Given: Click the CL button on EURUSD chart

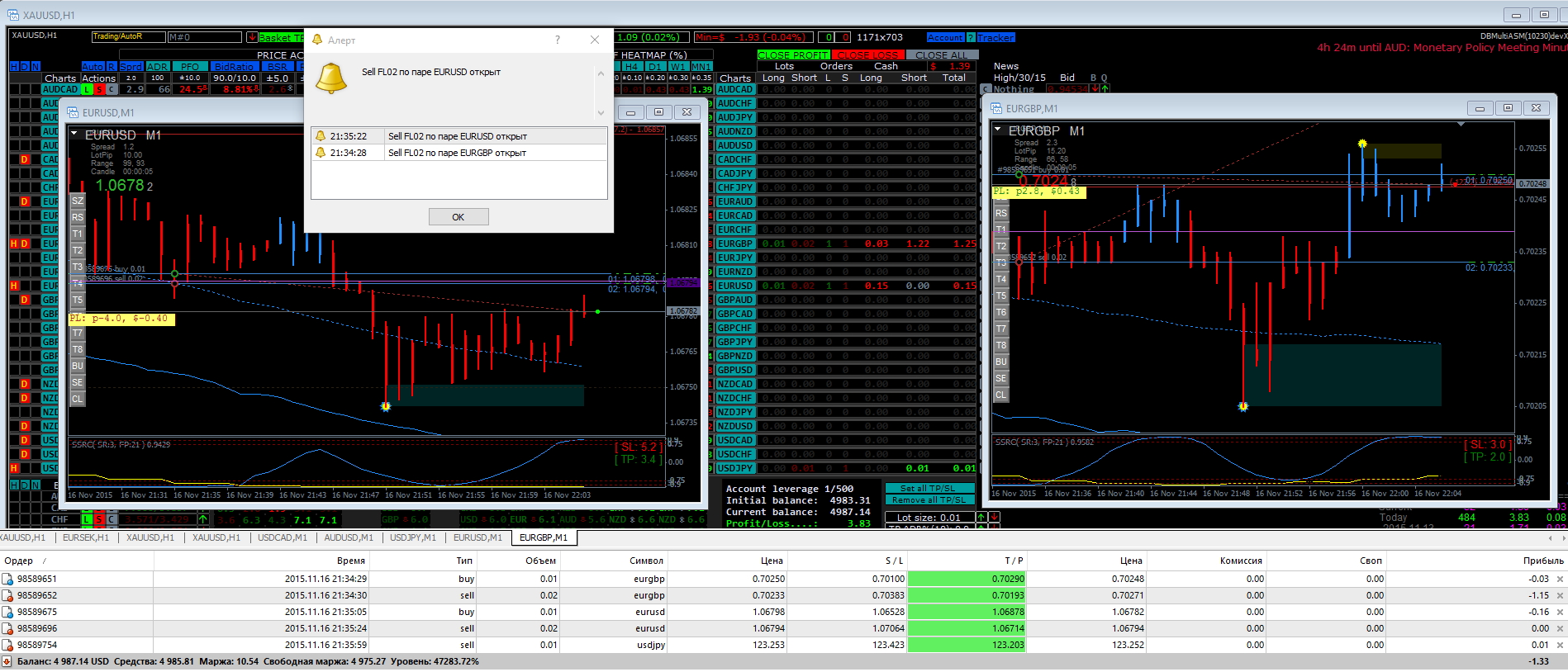Looking at the screenshot, I should (x=78, y=399).
